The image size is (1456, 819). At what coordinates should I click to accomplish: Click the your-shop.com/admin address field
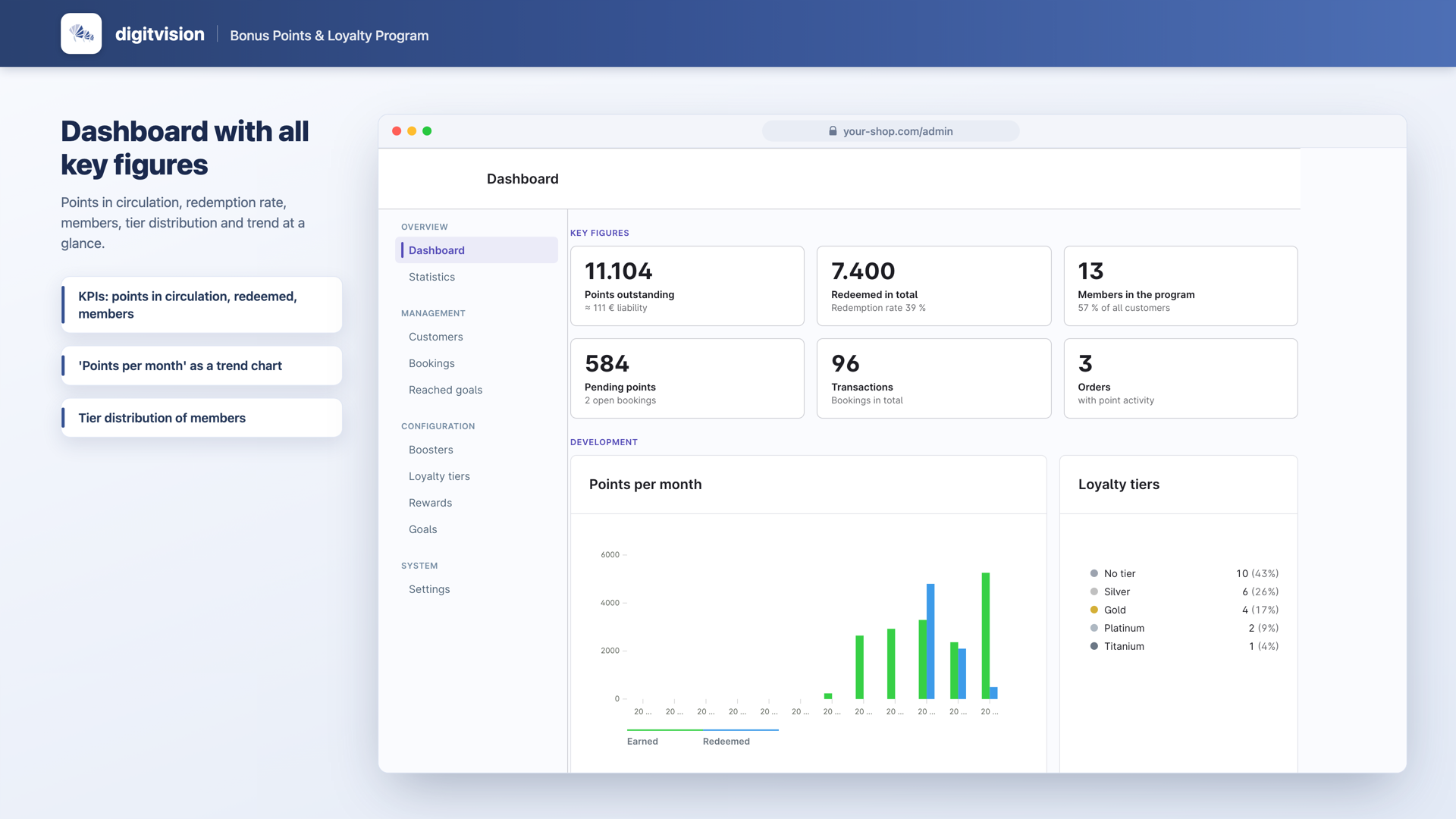(x=890, y=131)
